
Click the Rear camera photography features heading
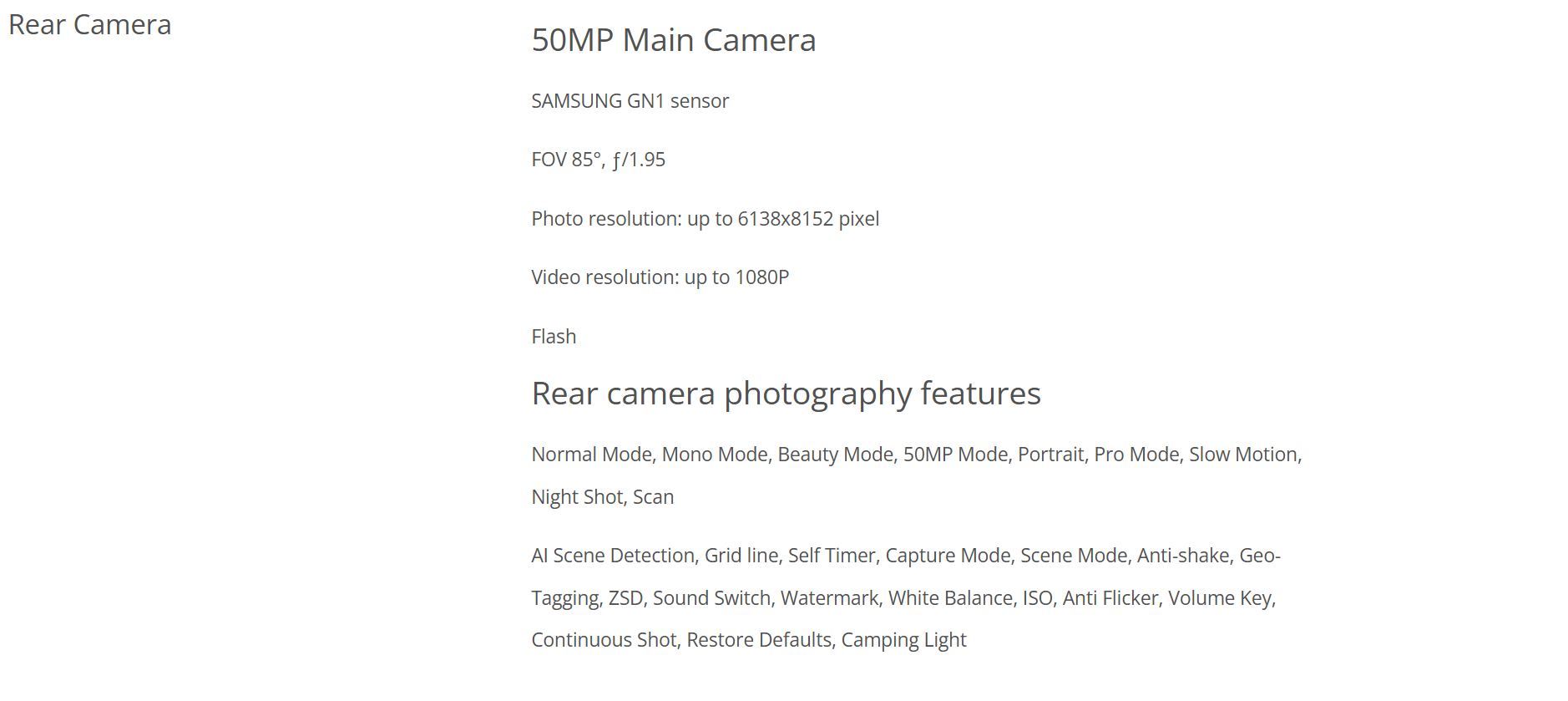pyautogui.click(x=787, y=394)
